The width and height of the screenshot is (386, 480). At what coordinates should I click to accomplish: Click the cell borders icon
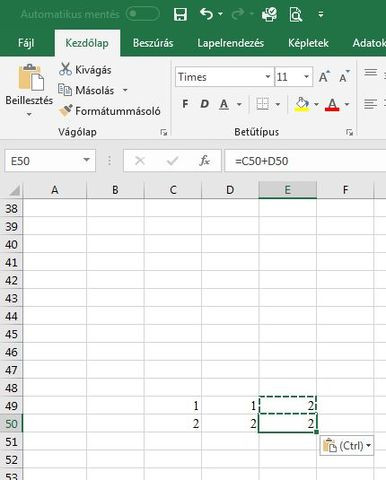(x=262, y=104)
